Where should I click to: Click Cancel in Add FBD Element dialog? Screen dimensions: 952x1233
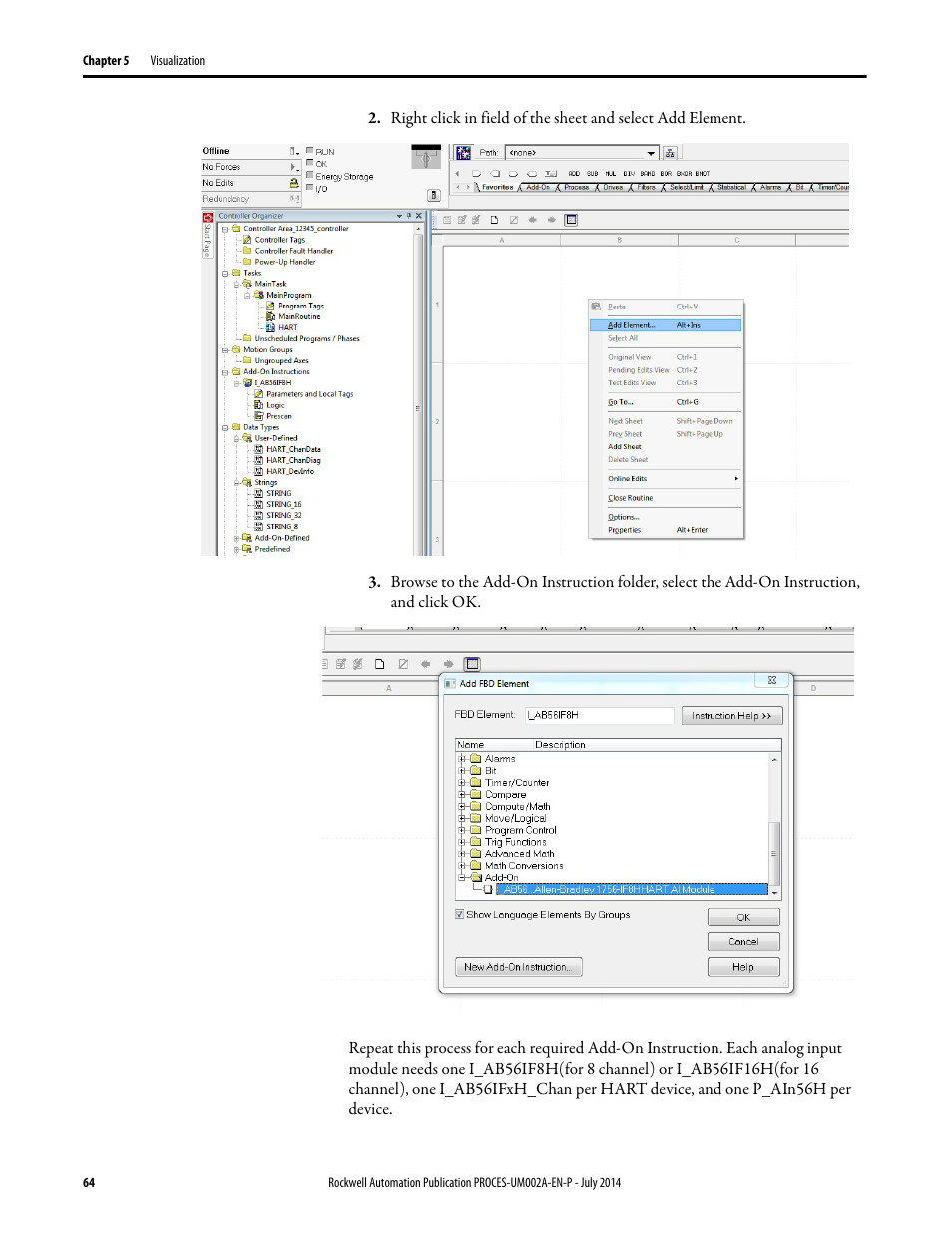click(743, 941)
